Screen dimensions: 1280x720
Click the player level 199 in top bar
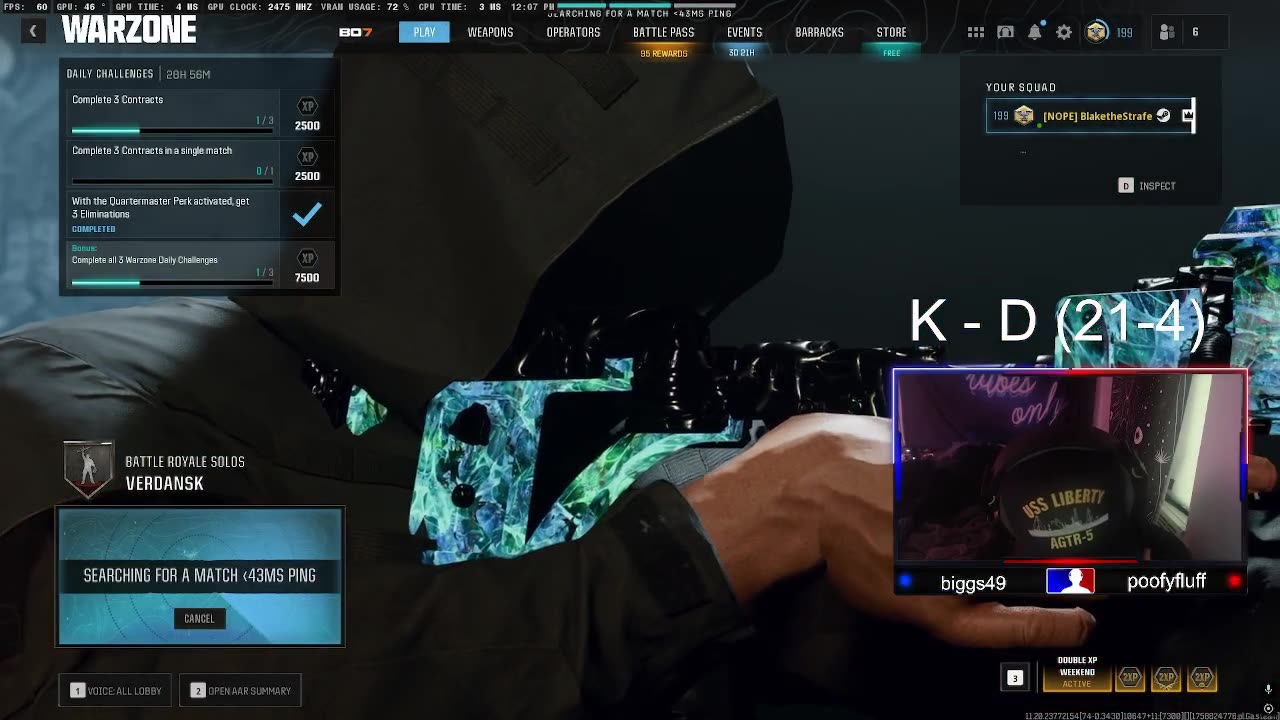click(x=1124, y=32)
